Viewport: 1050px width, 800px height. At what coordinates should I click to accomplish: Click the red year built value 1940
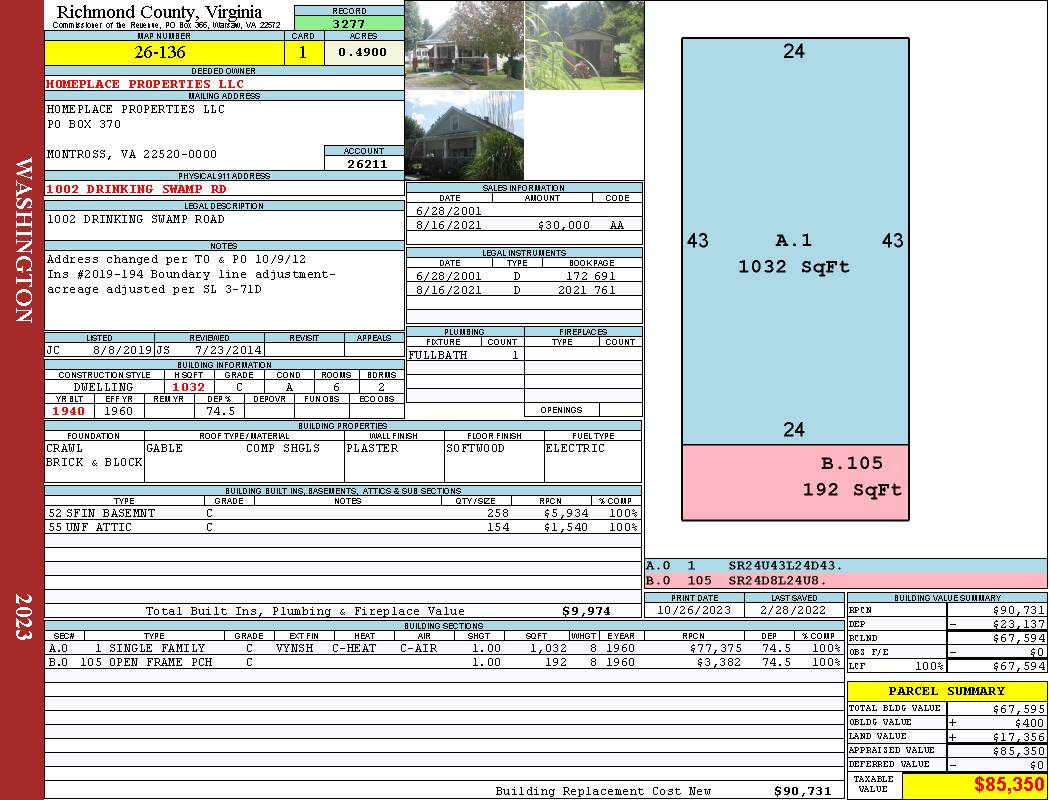point(69,411)
